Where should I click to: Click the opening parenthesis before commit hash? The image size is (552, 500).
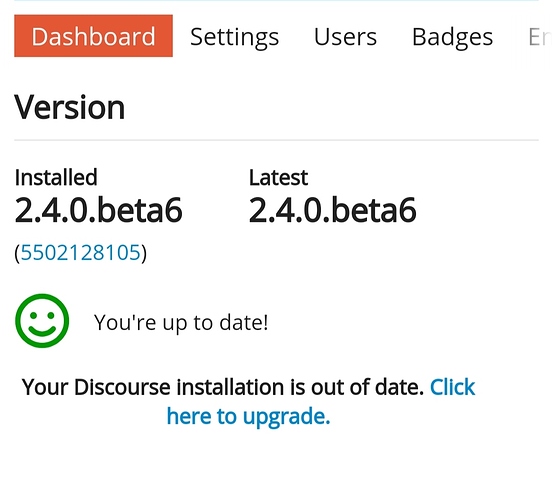pos(17,253)
